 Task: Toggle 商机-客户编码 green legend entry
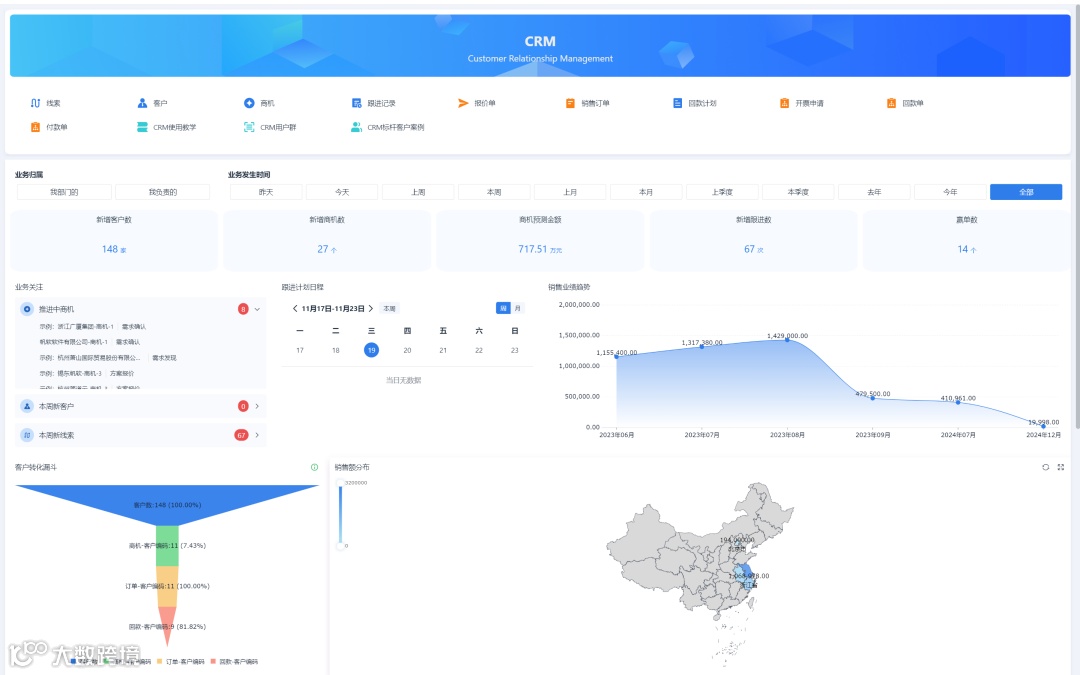(127, 661)
